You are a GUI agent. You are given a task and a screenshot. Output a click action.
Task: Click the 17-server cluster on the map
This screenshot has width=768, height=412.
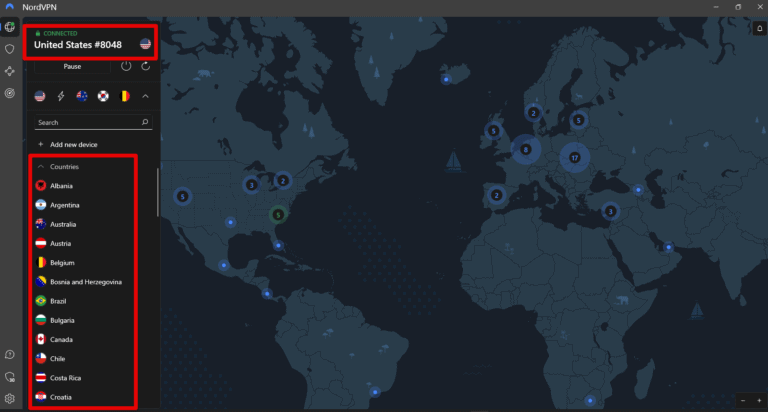574,157
